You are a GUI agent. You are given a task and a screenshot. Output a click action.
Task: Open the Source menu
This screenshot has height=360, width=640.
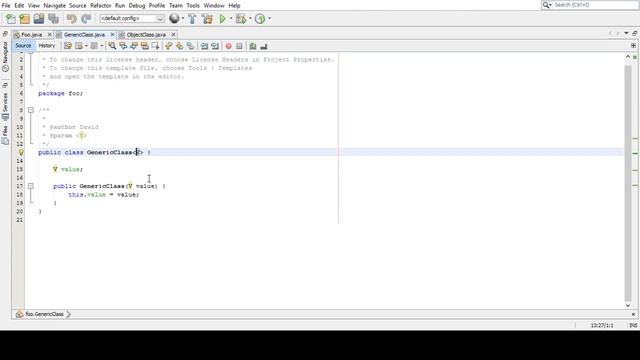pos(78,6)
